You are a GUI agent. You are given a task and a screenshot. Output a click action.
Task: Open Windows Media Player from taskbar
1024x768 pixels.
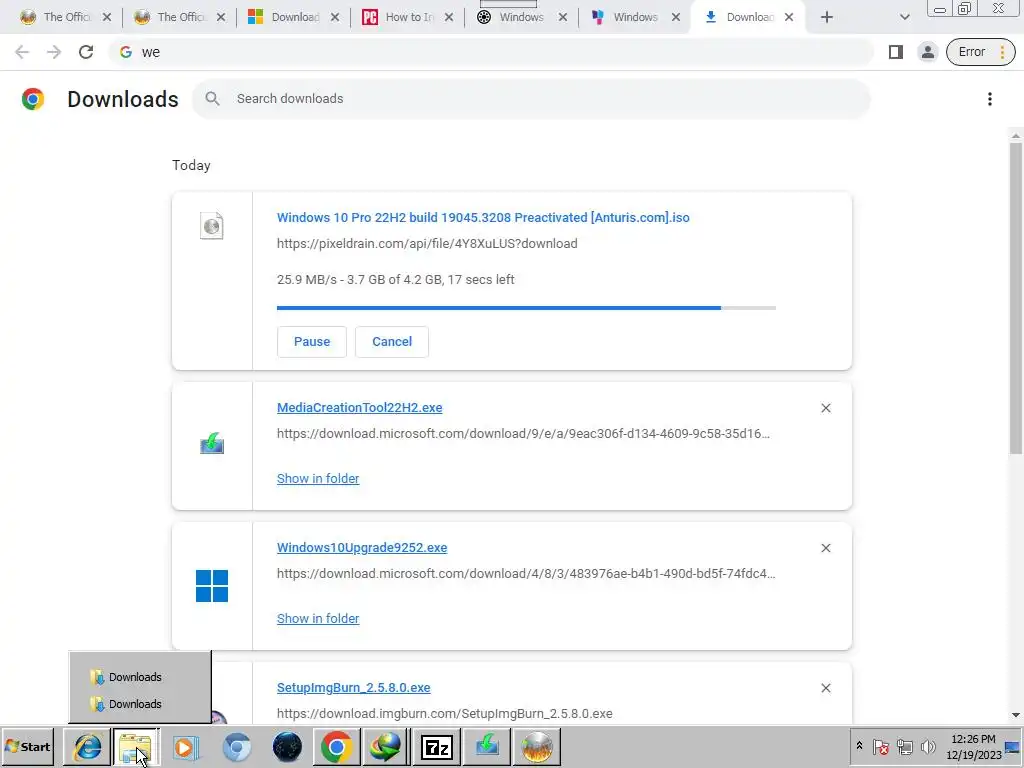[185, 746]
